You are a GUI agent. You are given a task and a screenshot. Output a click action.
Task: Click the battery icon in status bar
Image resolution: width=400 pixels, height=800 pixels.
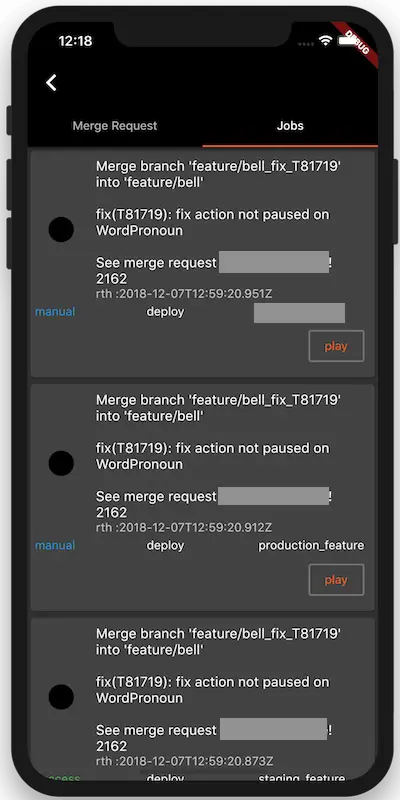coord(347,41)
